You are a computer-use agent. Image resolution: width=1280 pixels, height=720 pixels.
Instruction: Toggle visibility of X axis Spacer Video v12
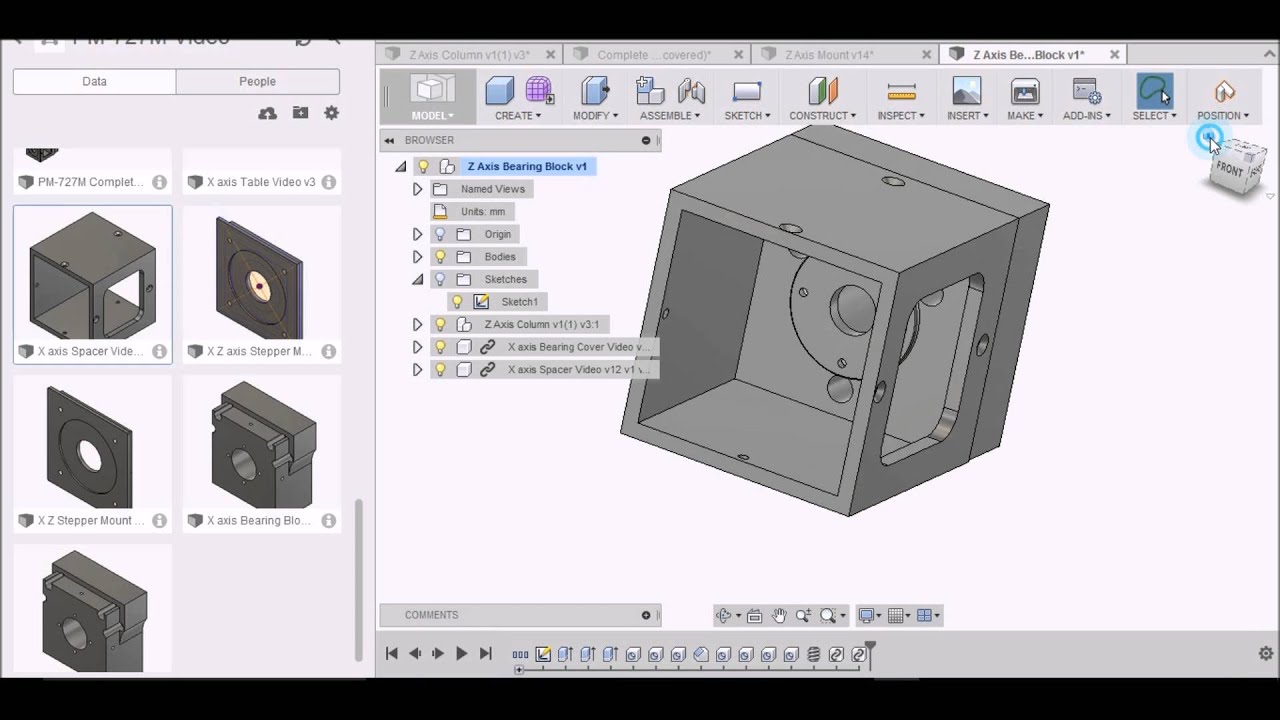click(440, 370)
